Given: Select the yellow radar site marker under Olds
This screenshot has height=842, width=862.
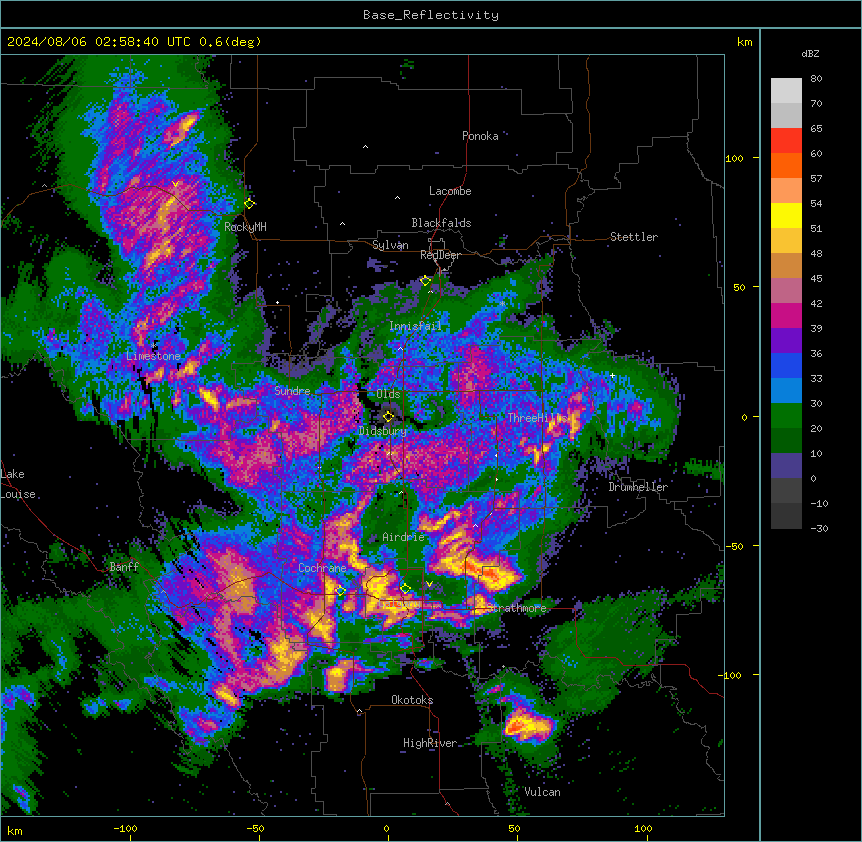Looking at the screenshot, I should 388,416.
